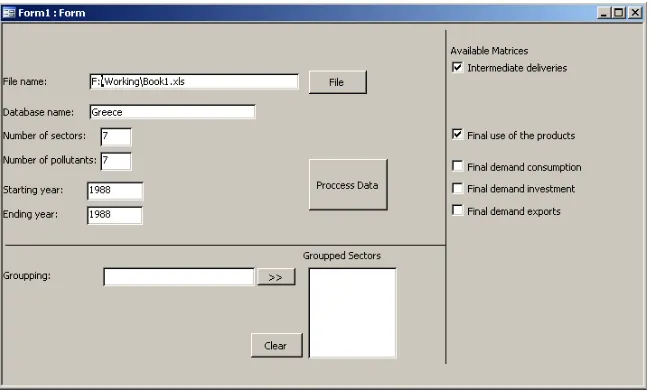The image size is (652, 392).
Task: Click inside the Groupped Sectors list box
Action: point(353,313)
